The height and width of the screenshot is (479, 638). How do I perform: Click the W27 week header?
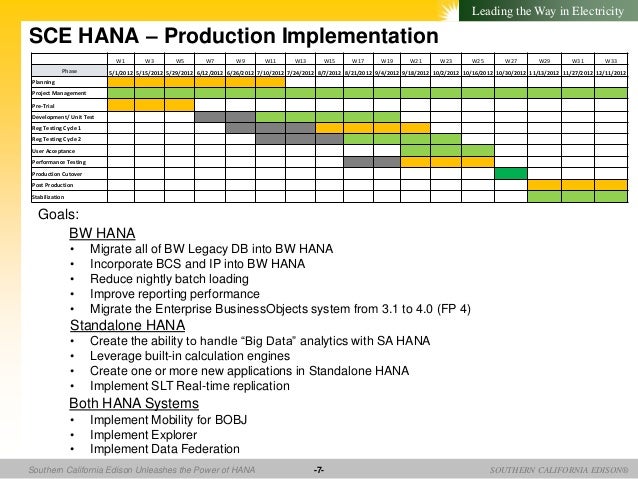point(511,61)
